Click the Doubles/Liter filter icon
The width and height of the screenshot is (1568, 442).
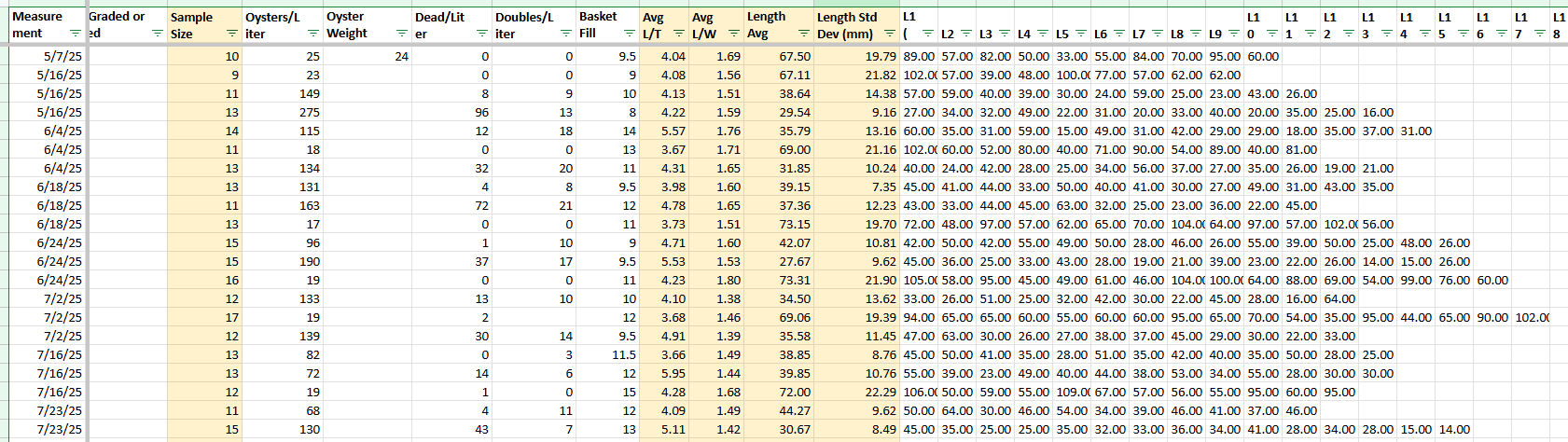(565, 34)
